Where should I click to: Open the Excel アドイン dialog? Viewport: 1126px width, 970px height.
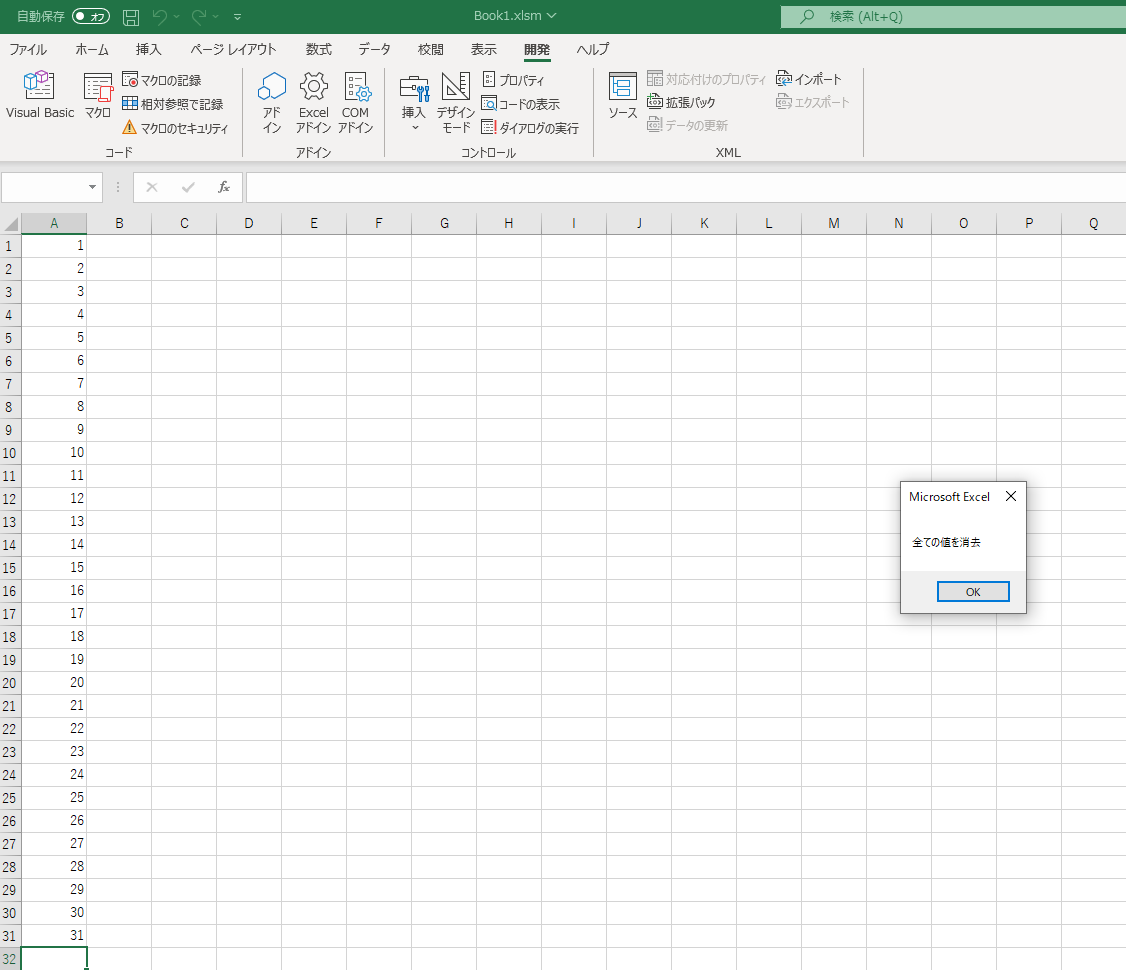(313, 102)
